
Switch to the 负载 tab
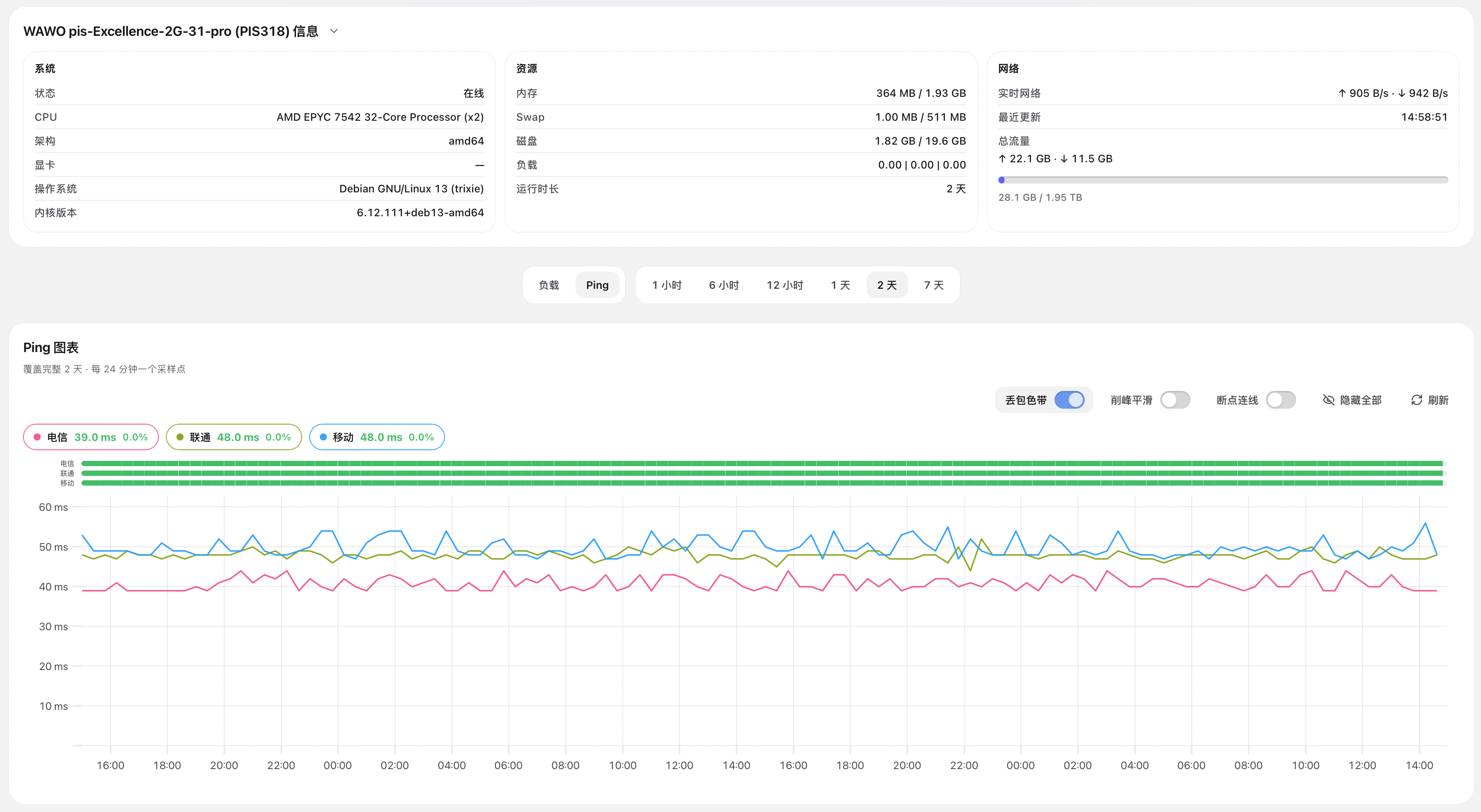pos(549,285)
